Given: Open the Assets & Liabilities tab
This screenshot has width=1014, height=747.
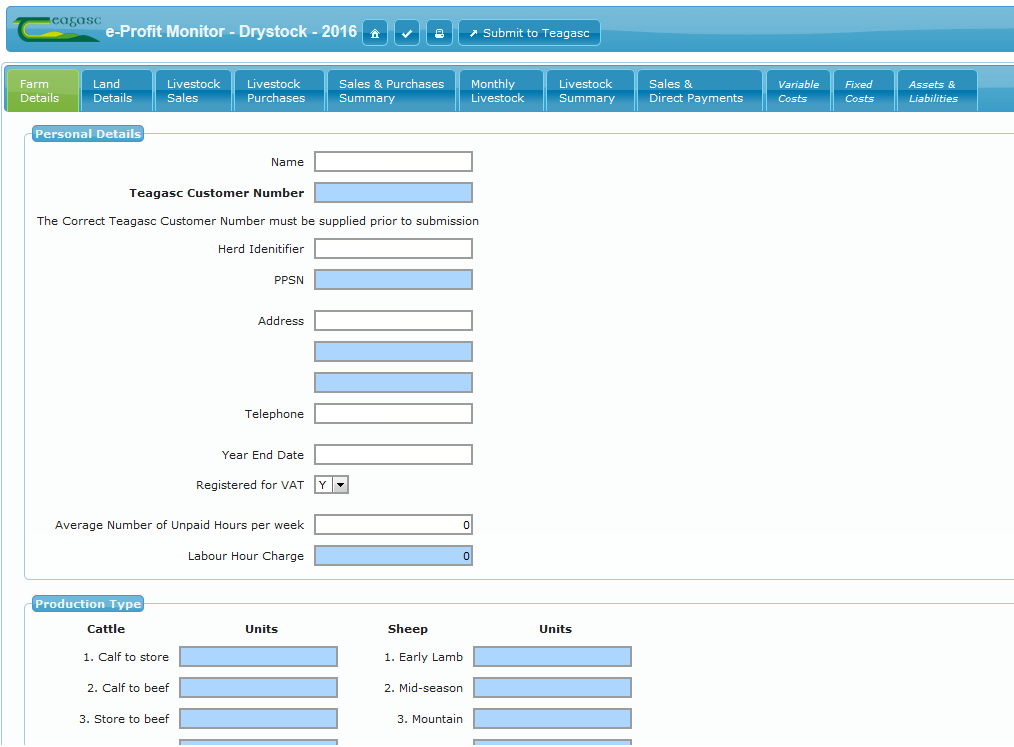Looking at the screenshot, I should pos(937,91).
